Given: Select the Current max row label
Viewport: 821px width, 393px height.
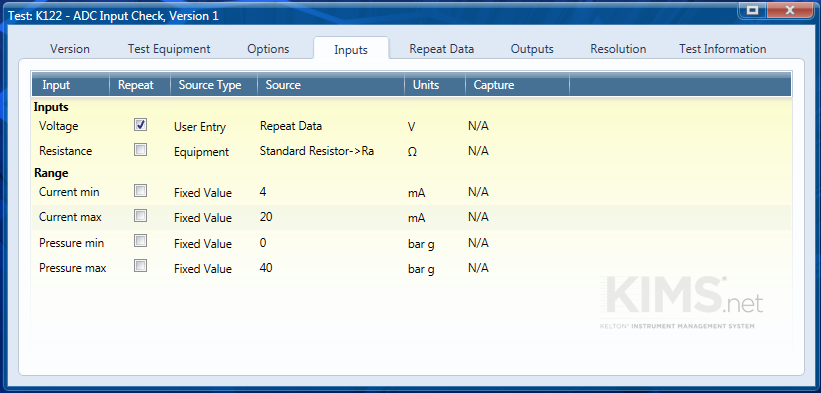Looking at the screenshot, I should tap(70, 217).
